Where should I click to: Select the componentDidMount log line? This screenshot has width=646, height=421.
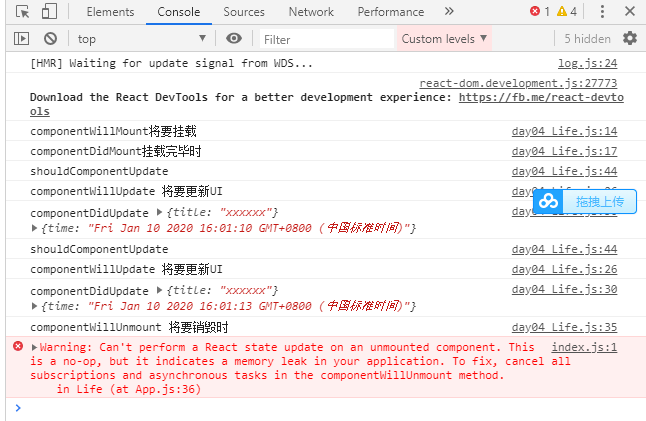pos(115,152)
